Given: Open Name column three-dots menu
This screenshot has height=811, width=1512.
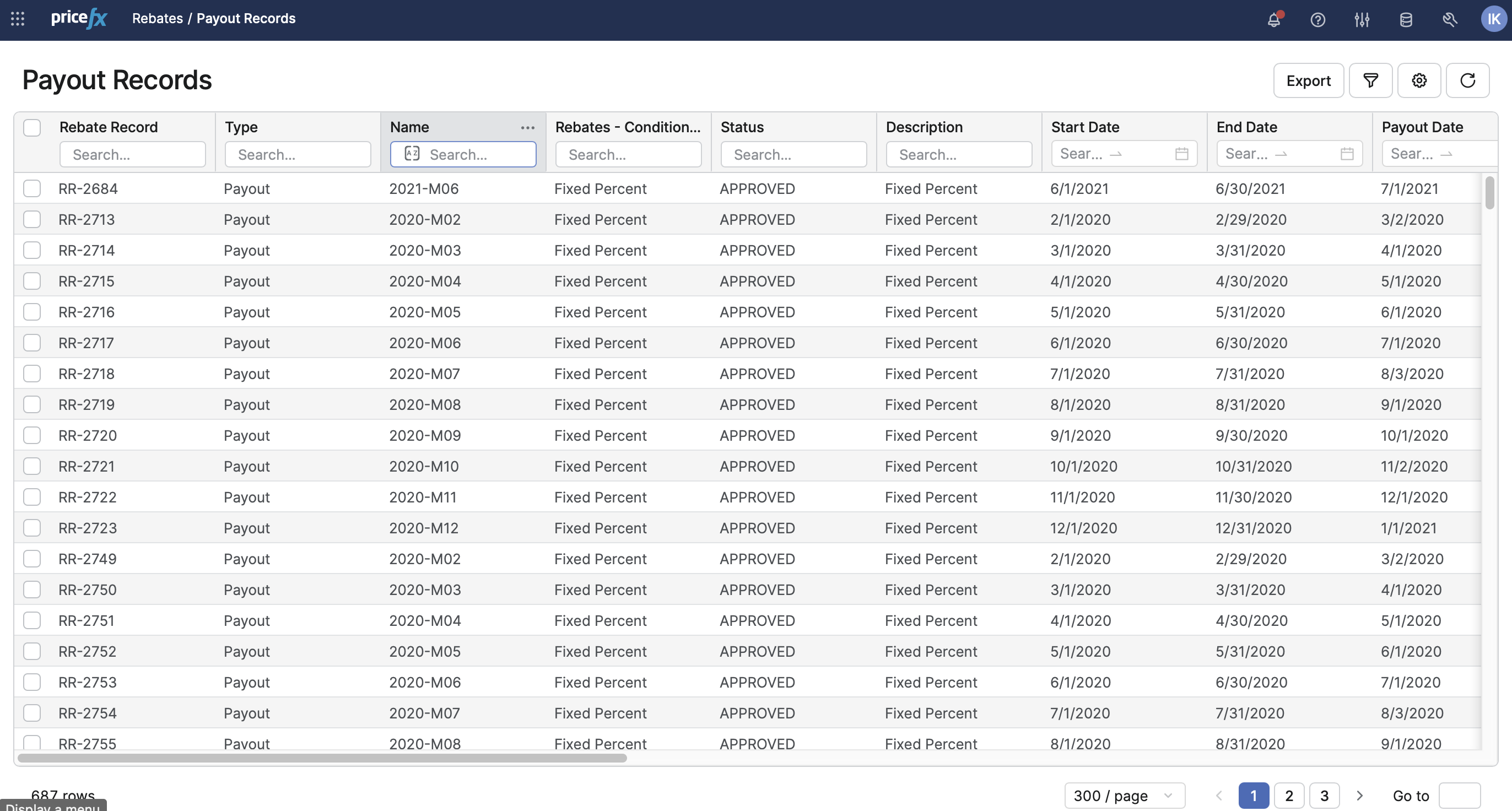Looking at the screenshot, I should point(527,127).
